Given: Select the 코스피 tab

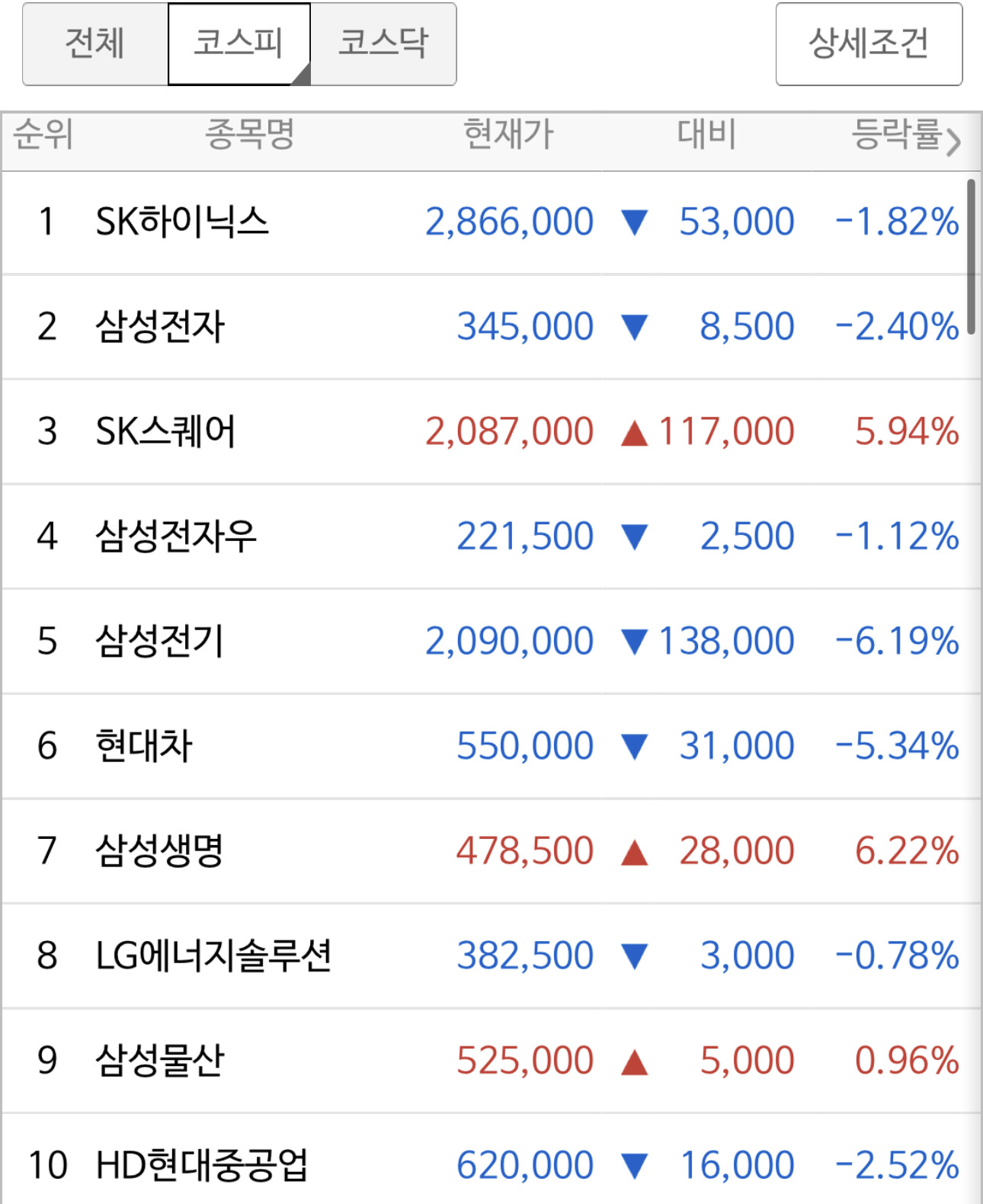Looking at the screenshot, I should (x=239, y=43).
